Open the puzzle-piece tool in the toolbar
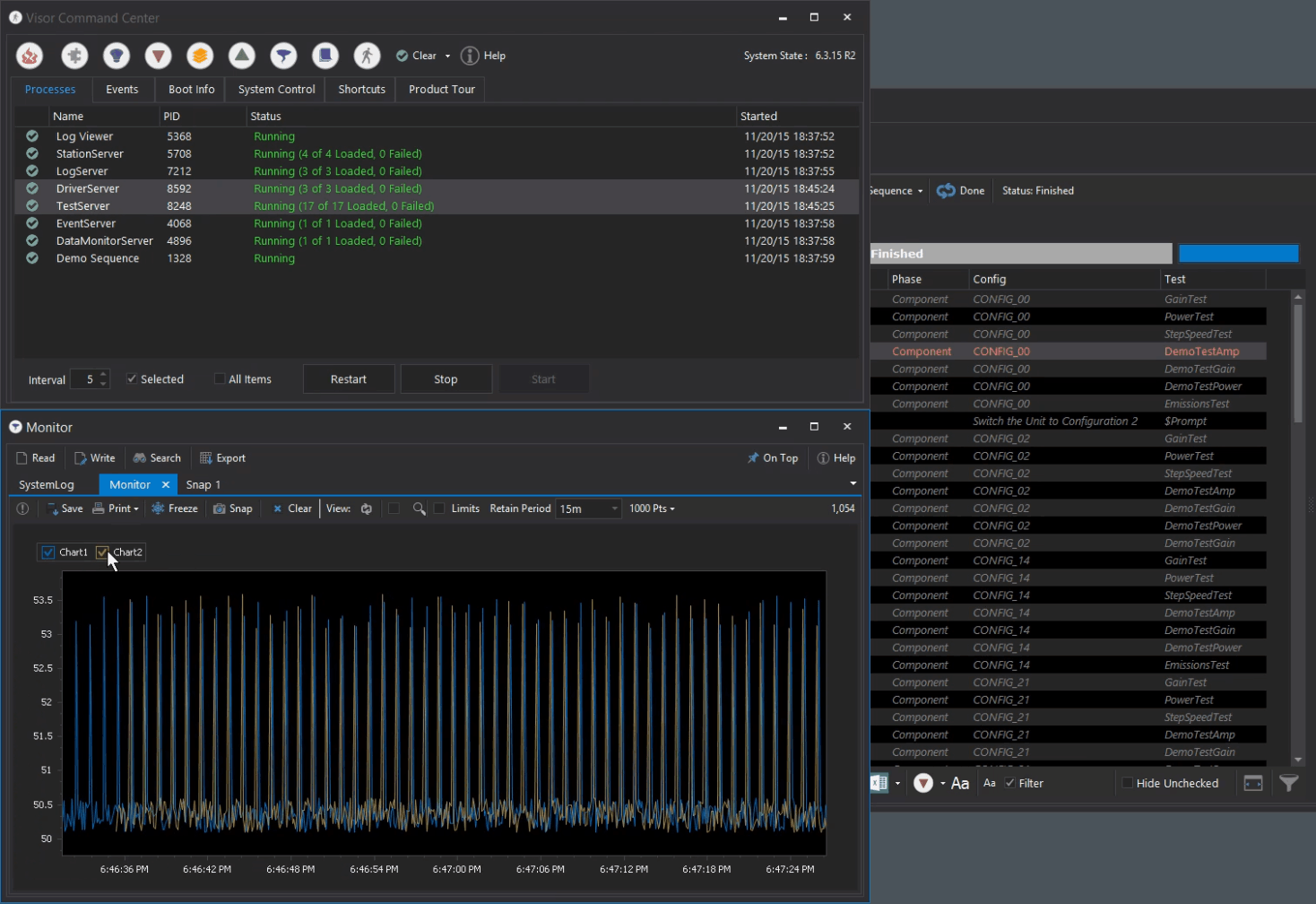The width and height of the screenshot is (1316, 904). [x=74, y=56]
